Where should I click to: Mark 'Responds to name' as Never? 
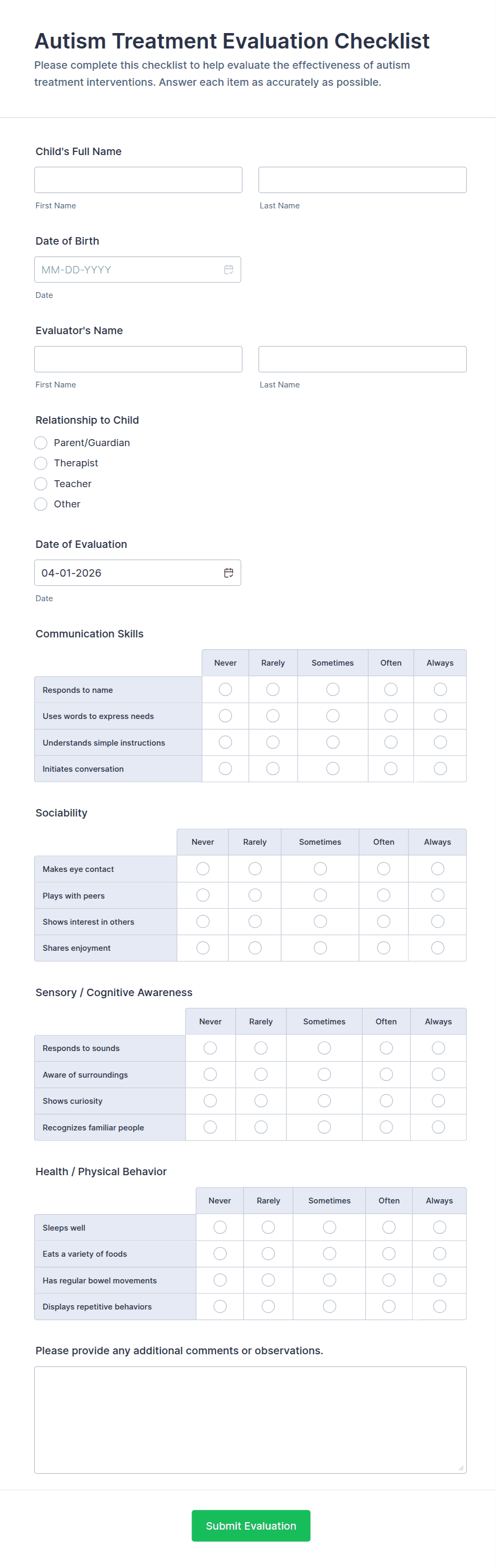[226, 690]
